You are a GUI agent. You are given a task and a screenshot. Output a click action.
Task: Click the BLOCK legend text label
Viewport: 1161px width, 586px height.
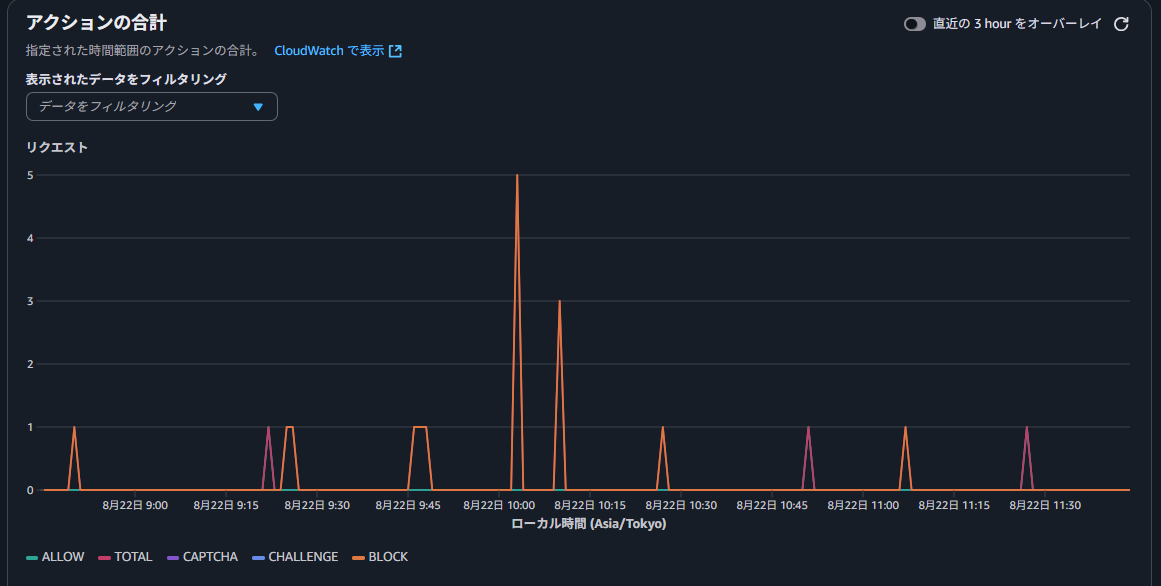pos(388,557)
